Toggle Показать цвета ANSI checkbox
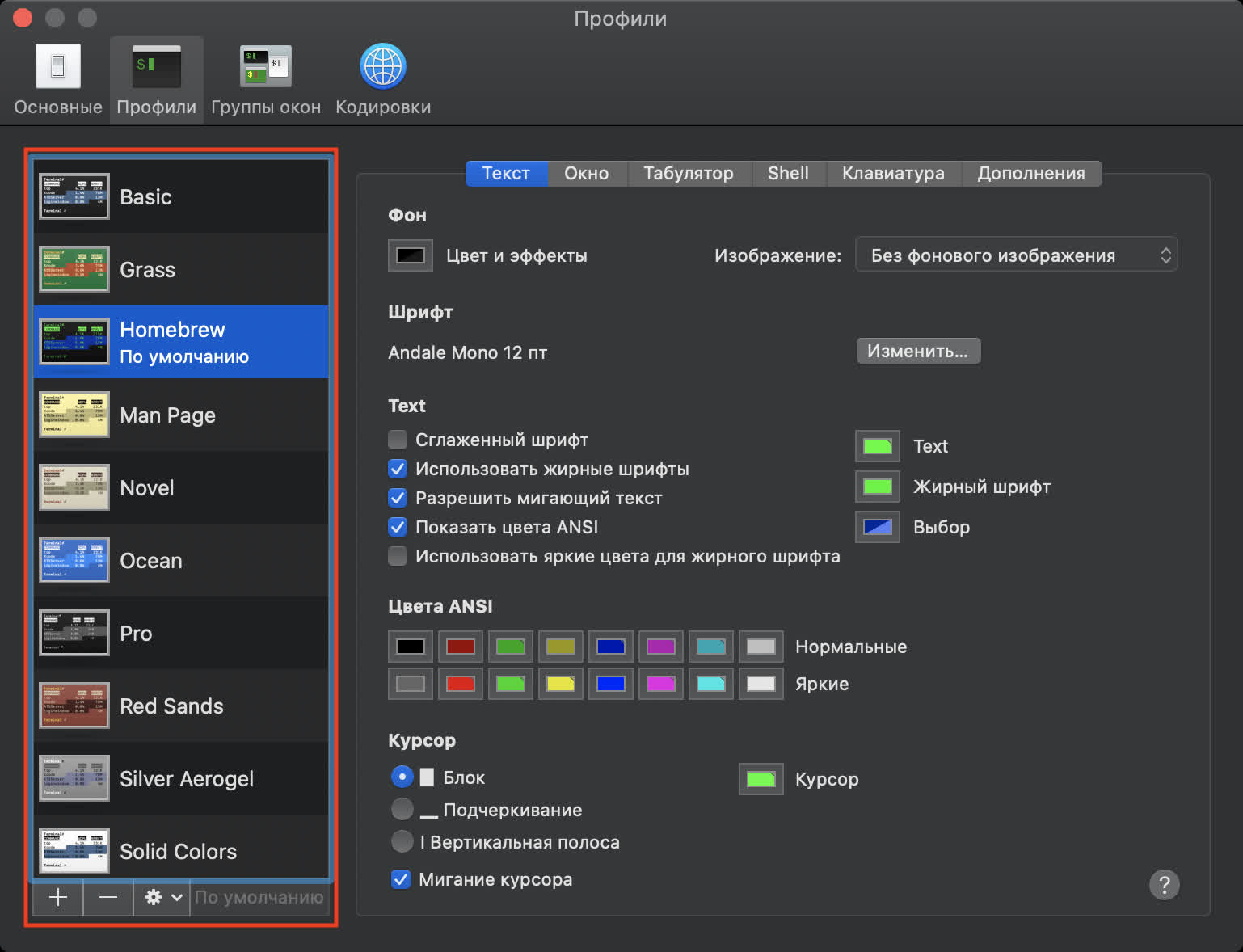The width and height of the screenshot is (1243, 952). click(398, 527)
